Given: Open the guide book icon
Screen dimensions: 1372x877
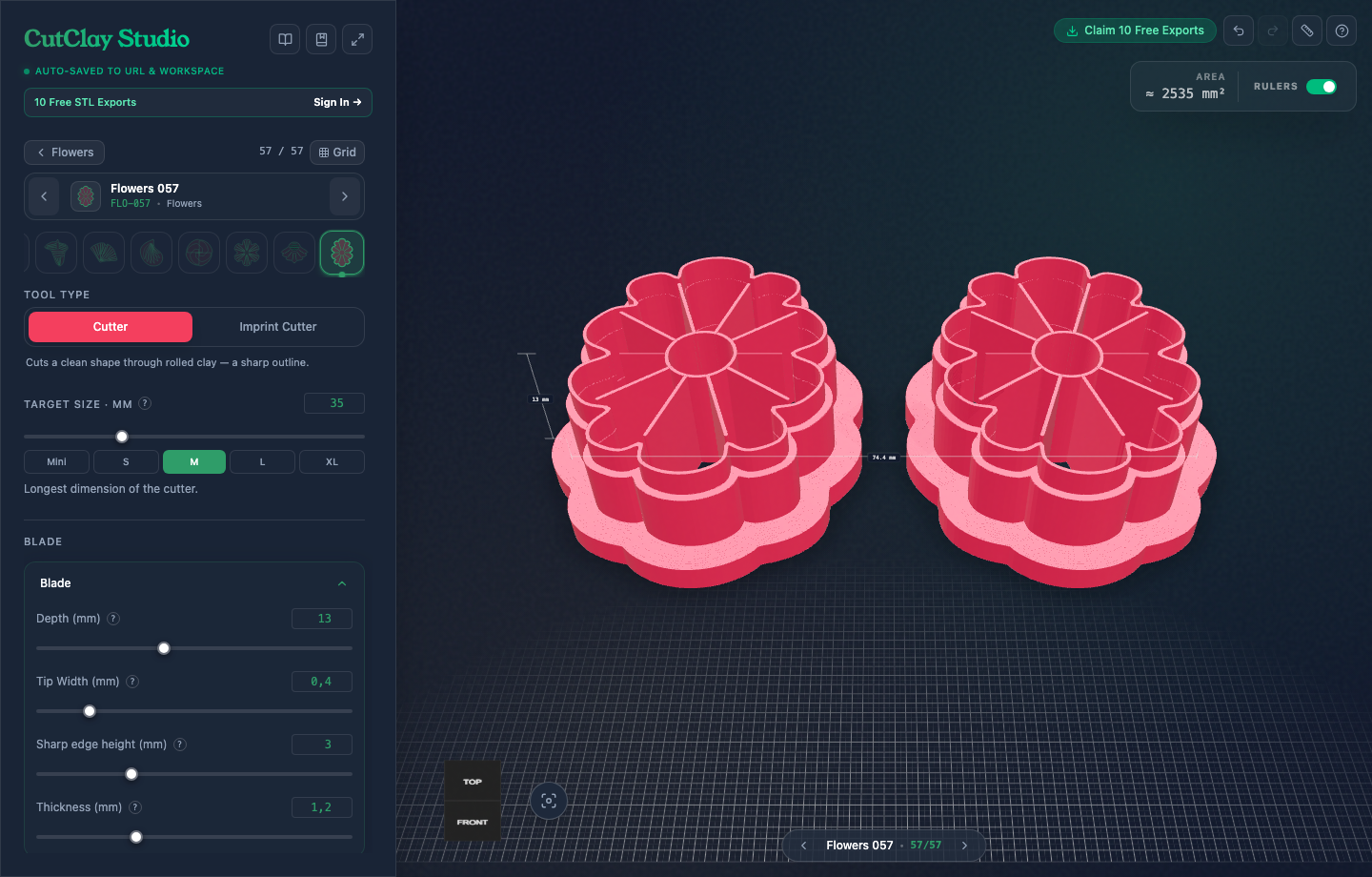Looking at the screenshot, I should (x=285, y=39).
